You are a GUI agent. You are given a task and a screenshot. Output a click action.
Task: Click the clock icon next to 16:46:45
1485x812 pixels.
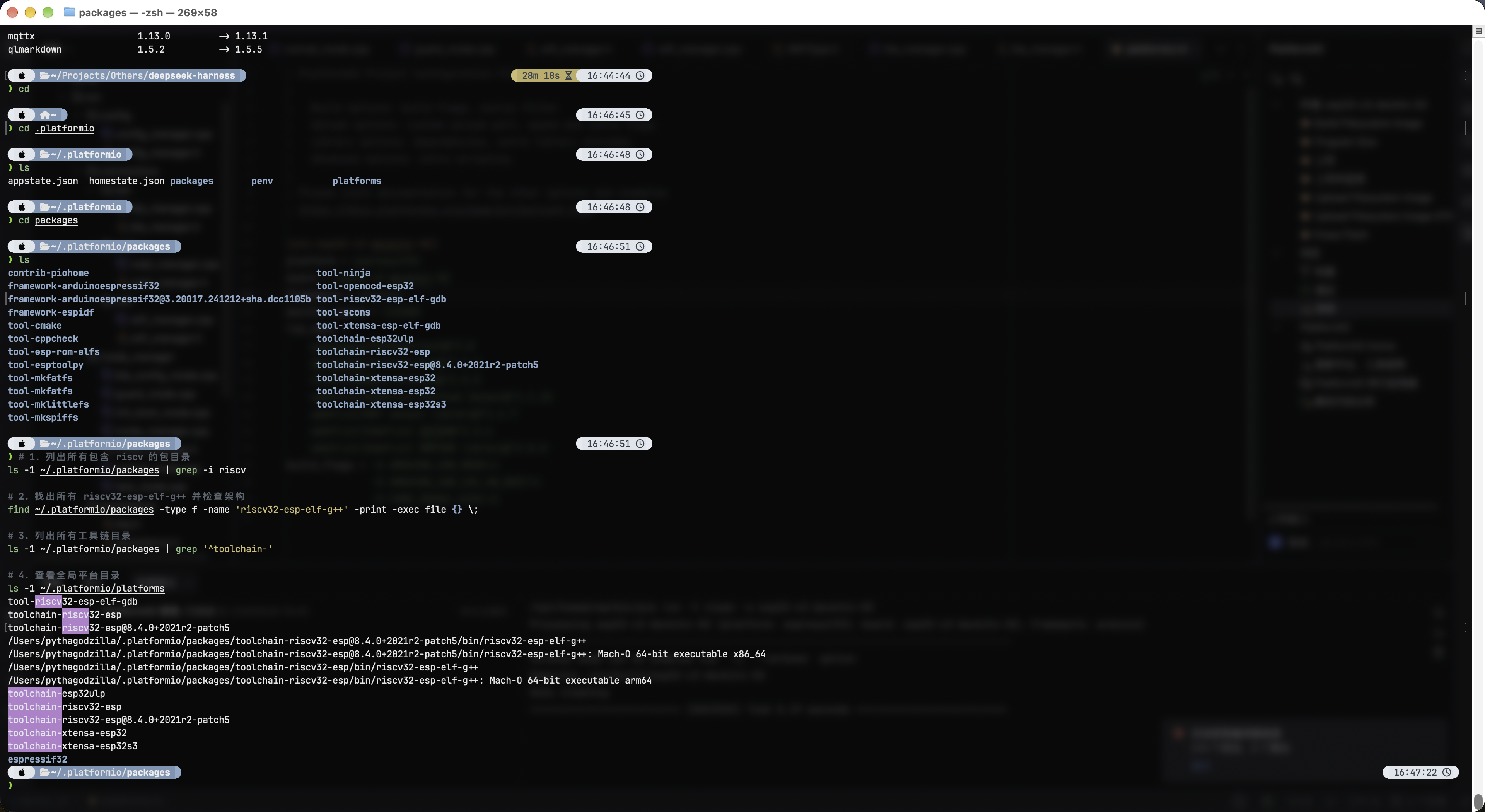(x=640, y=115)
